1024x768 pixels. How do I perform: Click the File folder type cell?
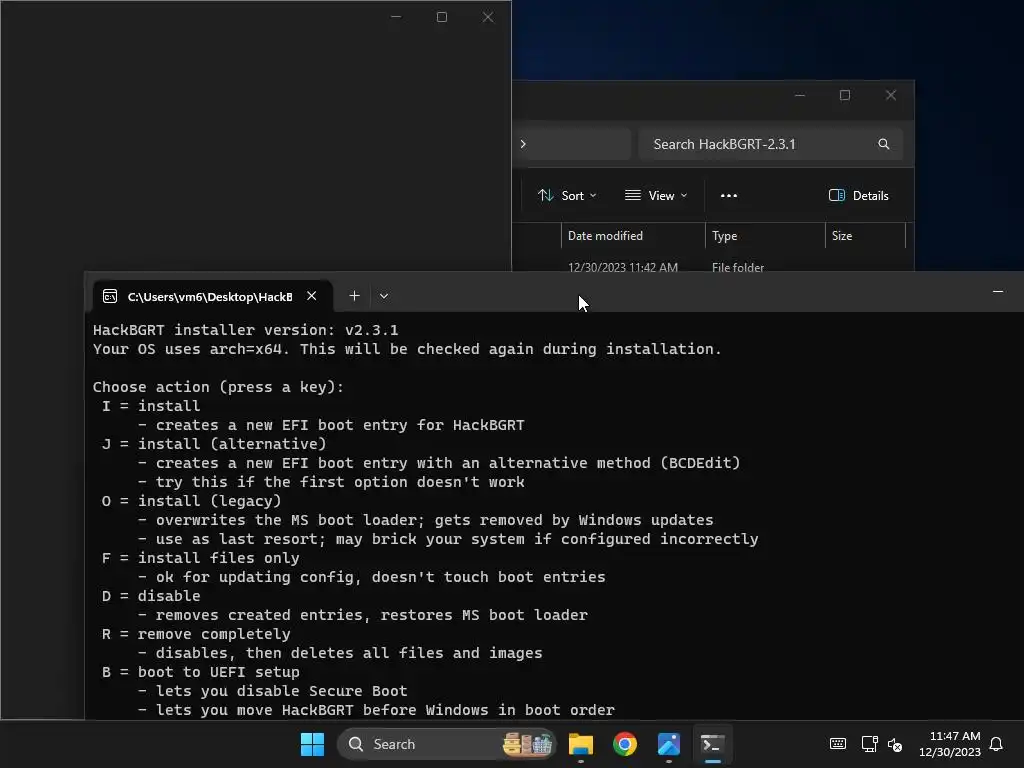coord(738,266)
